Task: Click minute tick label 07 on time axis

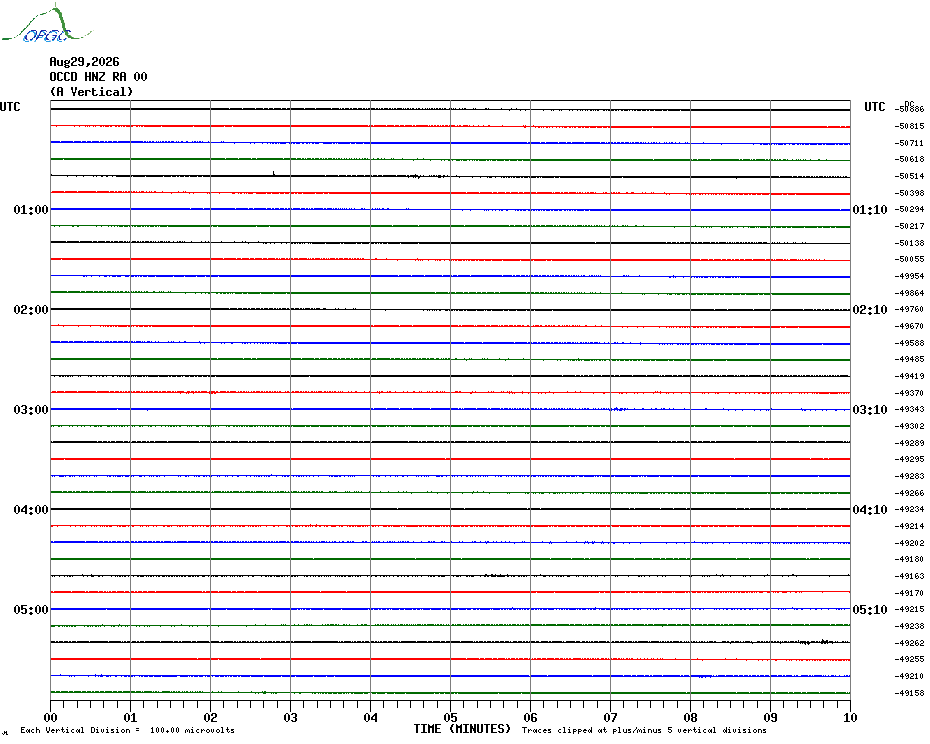Action: tap(610, 718)
